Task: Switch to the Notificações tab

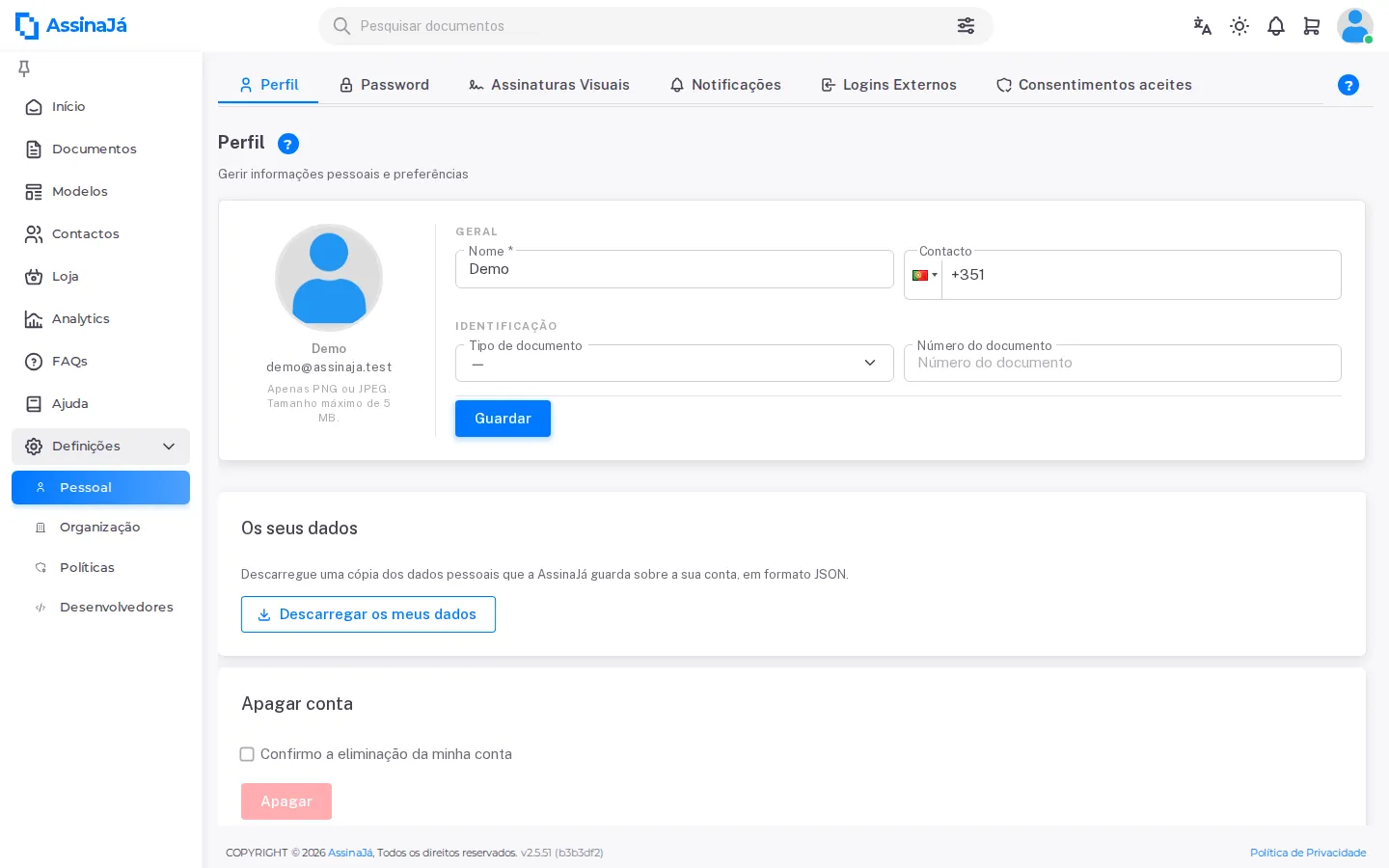Action: pos(725,85)
